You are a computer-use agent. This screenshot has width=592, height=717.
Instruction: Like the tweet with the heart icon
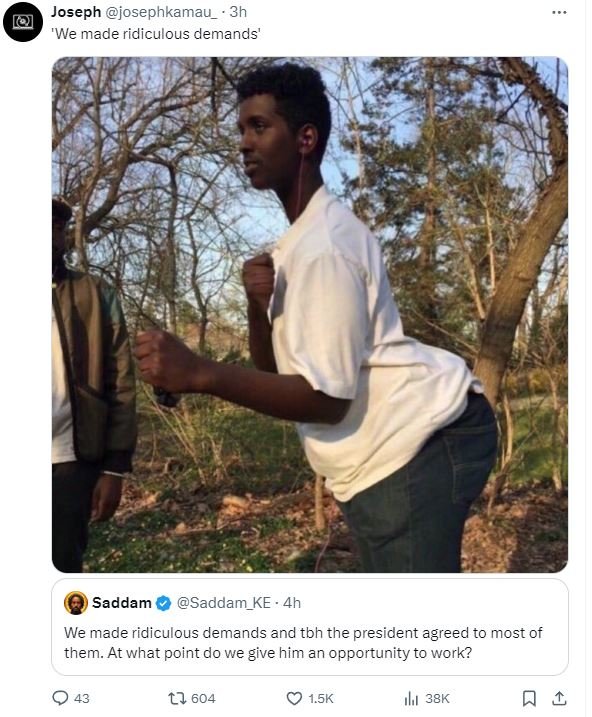tap(294, 698)
